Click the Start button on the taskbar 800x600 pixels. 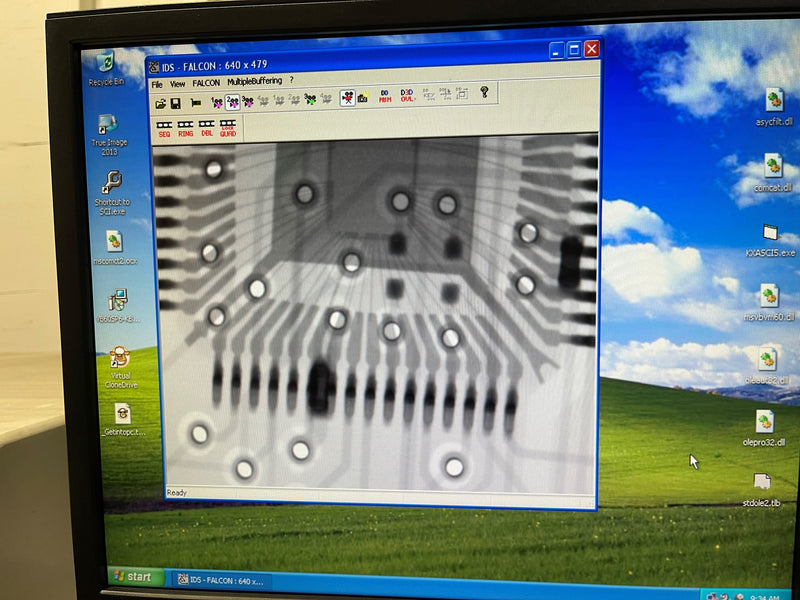click(135, 577)
